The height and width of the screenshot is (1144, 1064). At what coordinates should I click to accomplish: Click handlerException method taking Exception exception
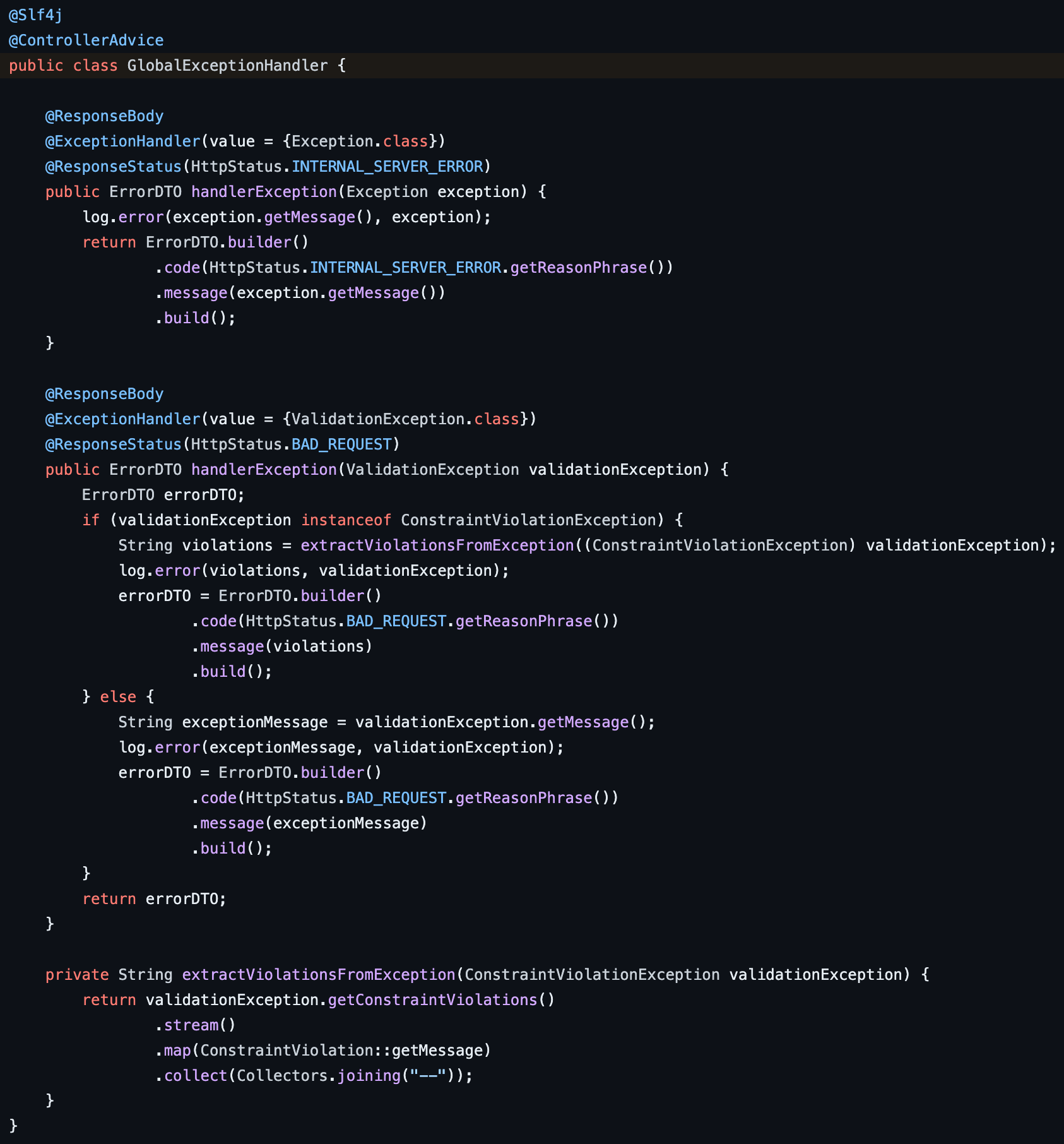264,192
